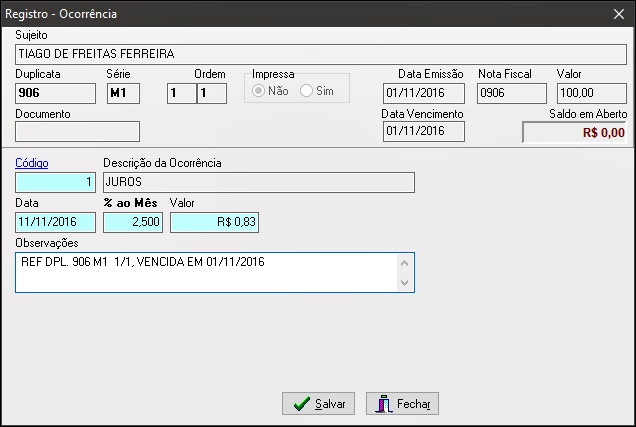Click the Descrição da Ocorrência field showing JUROS
The height and width of the screenshot is (427, 636).
[259, 182]
